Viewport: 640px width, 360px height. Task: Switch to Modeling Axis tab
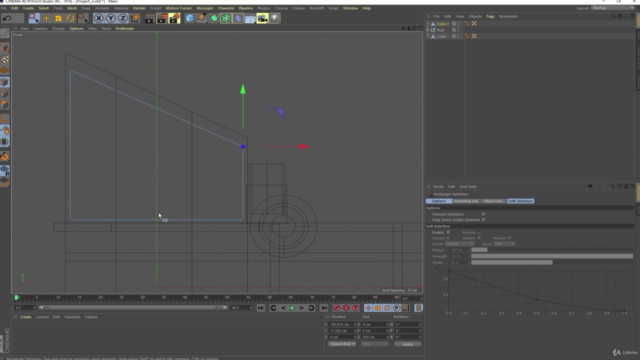tap(466, 201)
